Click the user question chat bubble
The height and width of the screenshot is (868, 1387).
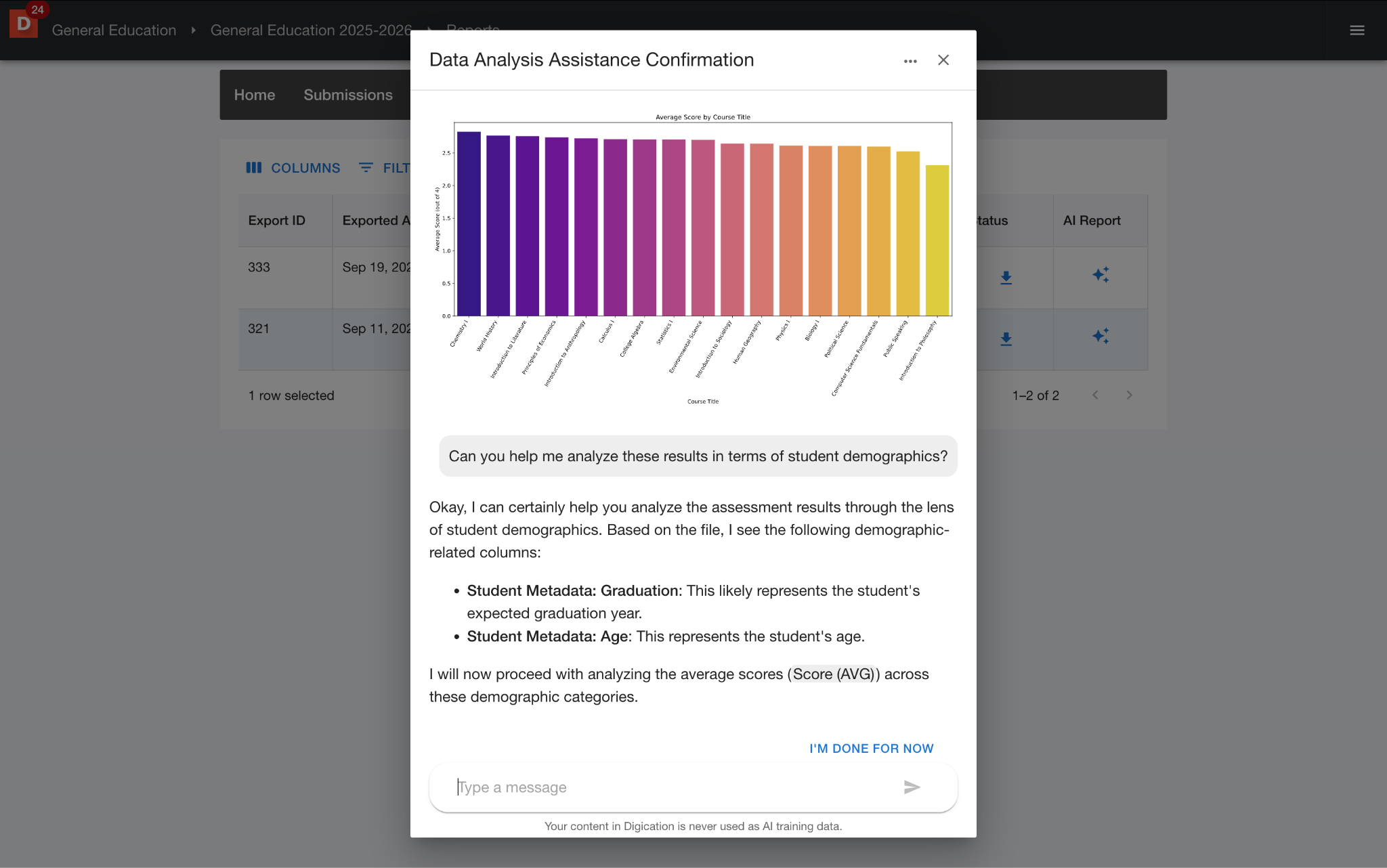698,456
